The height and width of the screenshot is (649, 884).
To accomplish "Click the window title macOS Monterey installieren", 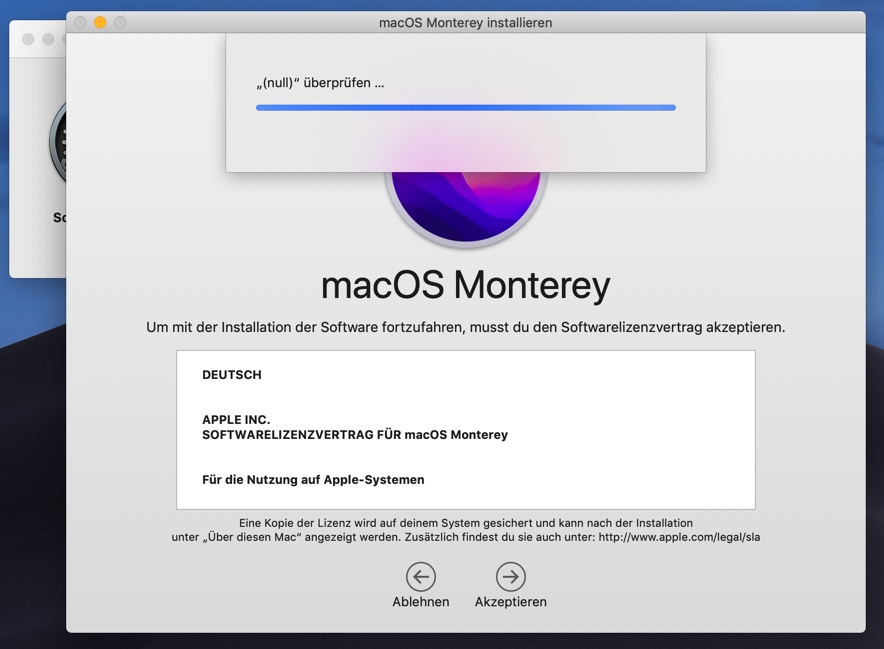I will coord(466,23).
